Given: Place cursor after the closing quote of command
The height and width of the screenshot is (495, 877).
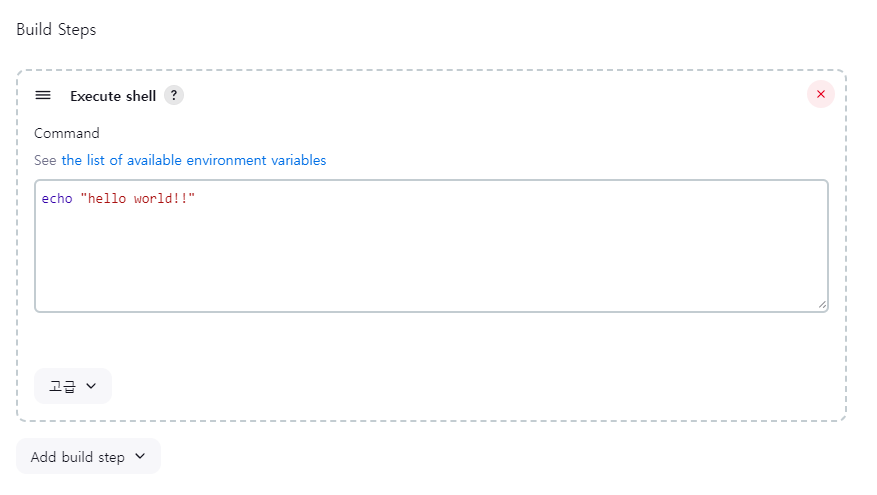Looking at the screenshot, I should [x=196, y=199].
